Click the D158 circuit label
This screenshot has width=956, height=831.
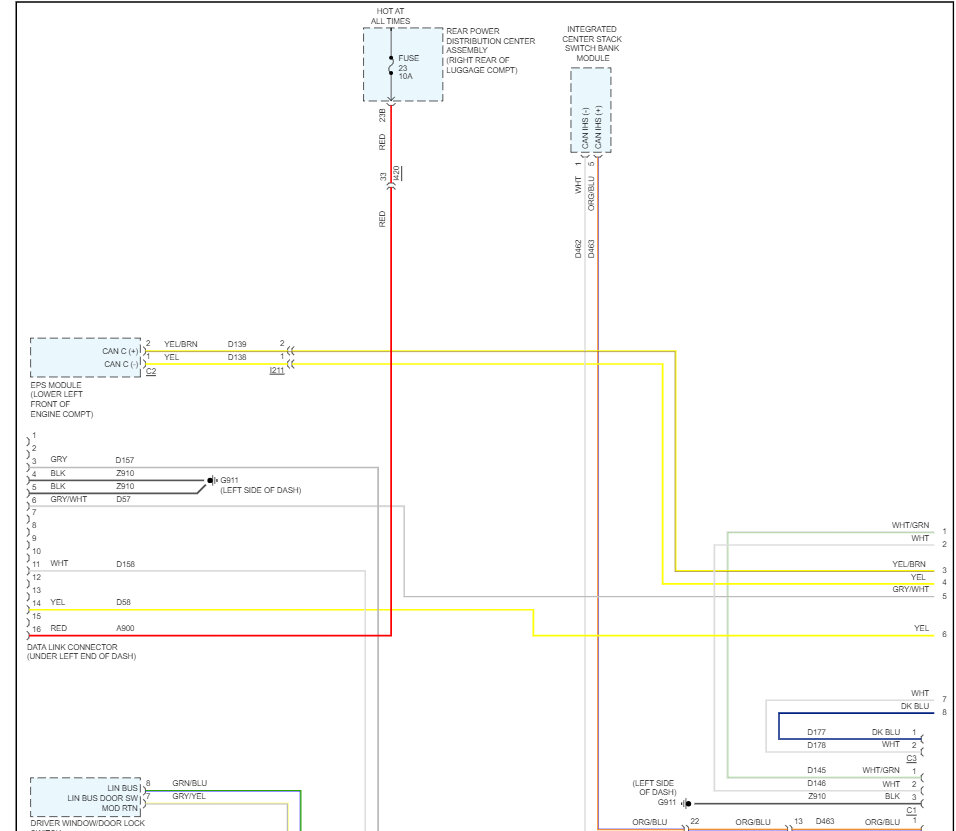click(125, 564)
